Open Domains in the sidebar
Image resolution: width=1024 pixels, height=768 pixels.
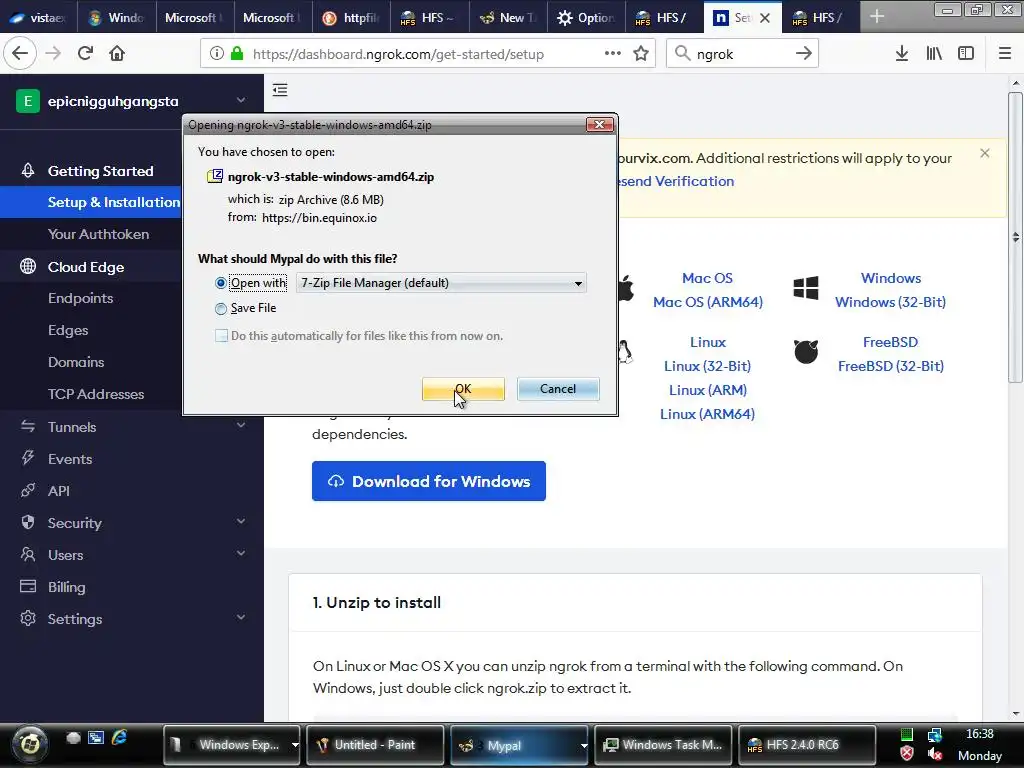point(76,362)
